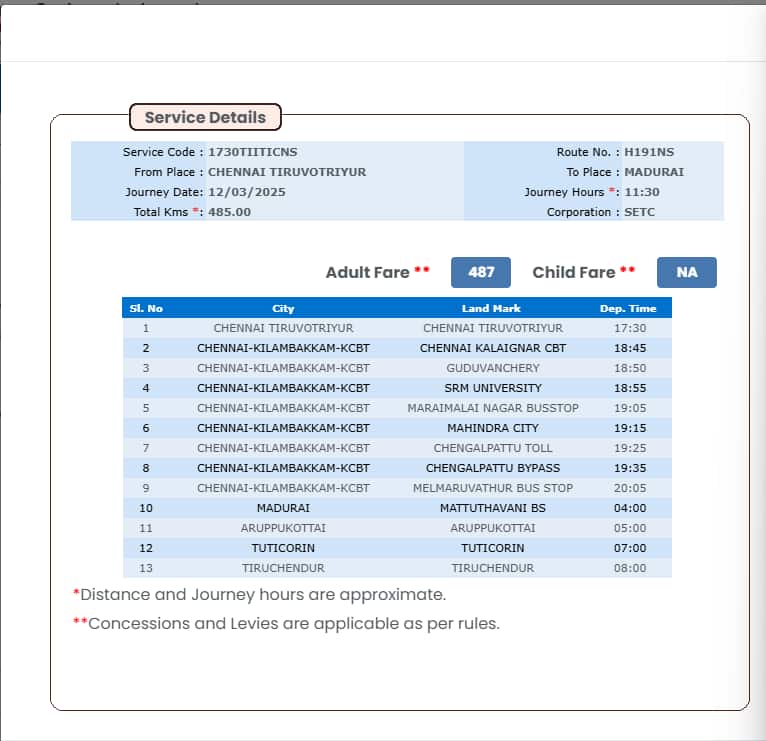Viewport: 766px width, 741px height.
Task: Click the route number H191NS value
Action: (649, 152)
